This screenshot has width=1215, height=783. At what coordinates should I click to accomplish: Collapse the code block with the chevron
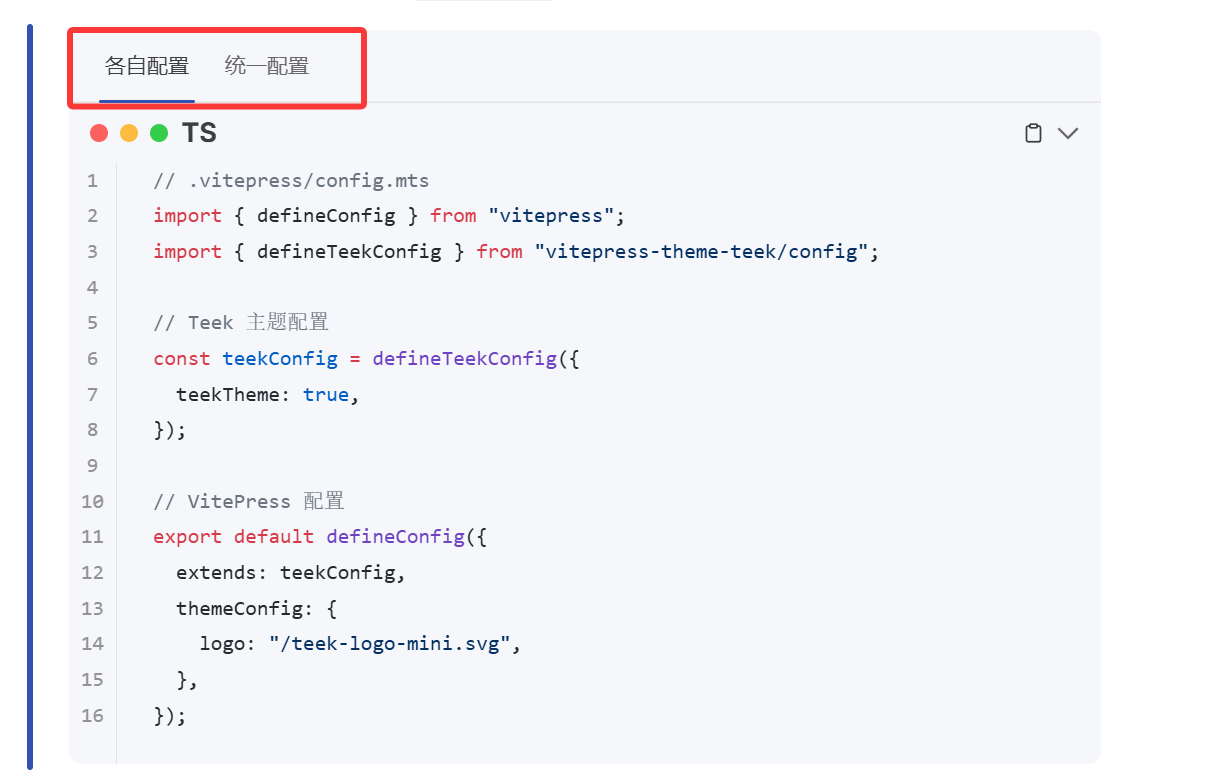click(x=1068, y=133)
